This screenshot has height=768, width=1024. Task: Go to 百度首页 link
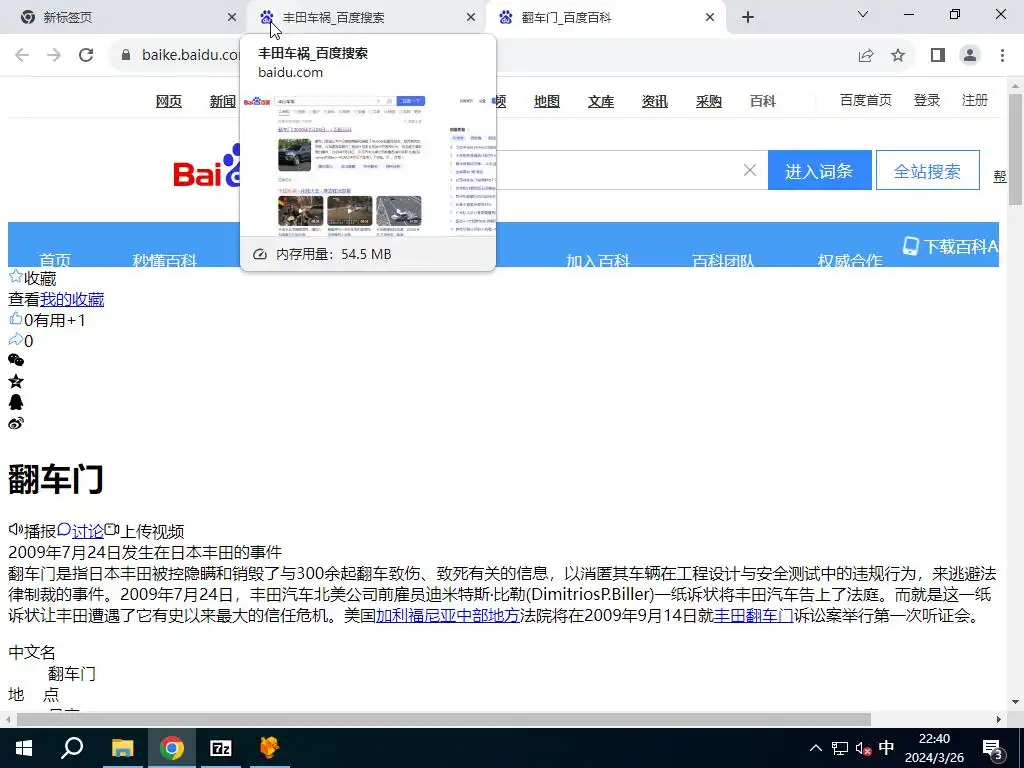(x=866, y=100)
